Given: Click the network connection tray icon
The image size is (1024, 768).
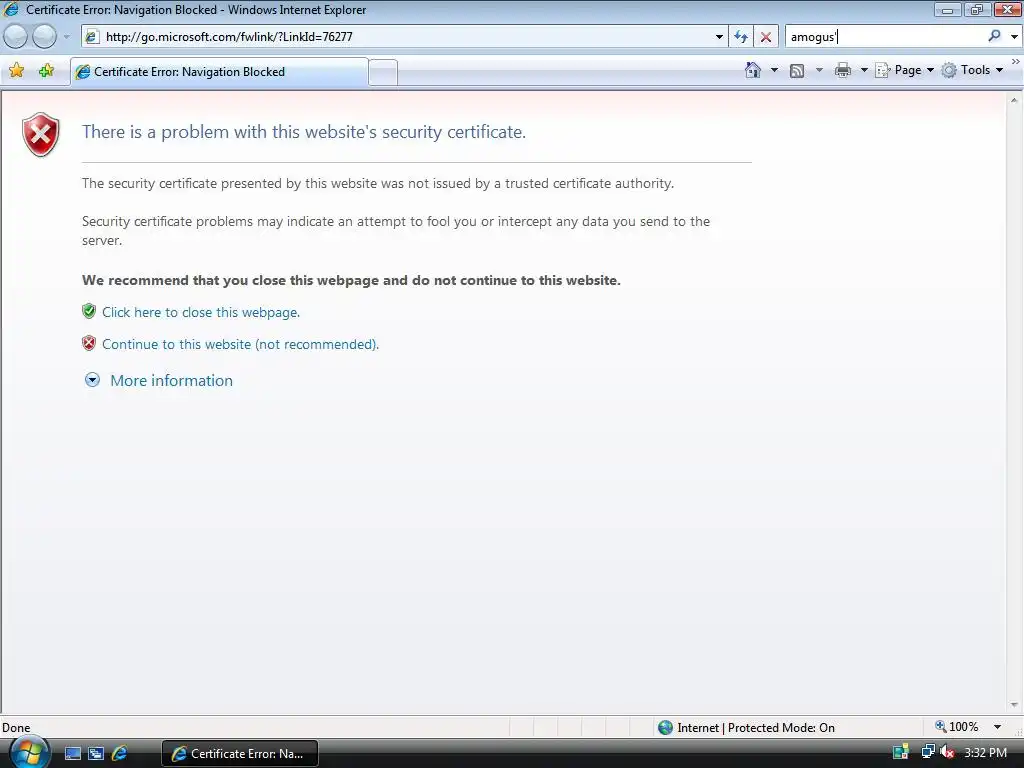Looking at the screenshot, I should 927,752.
